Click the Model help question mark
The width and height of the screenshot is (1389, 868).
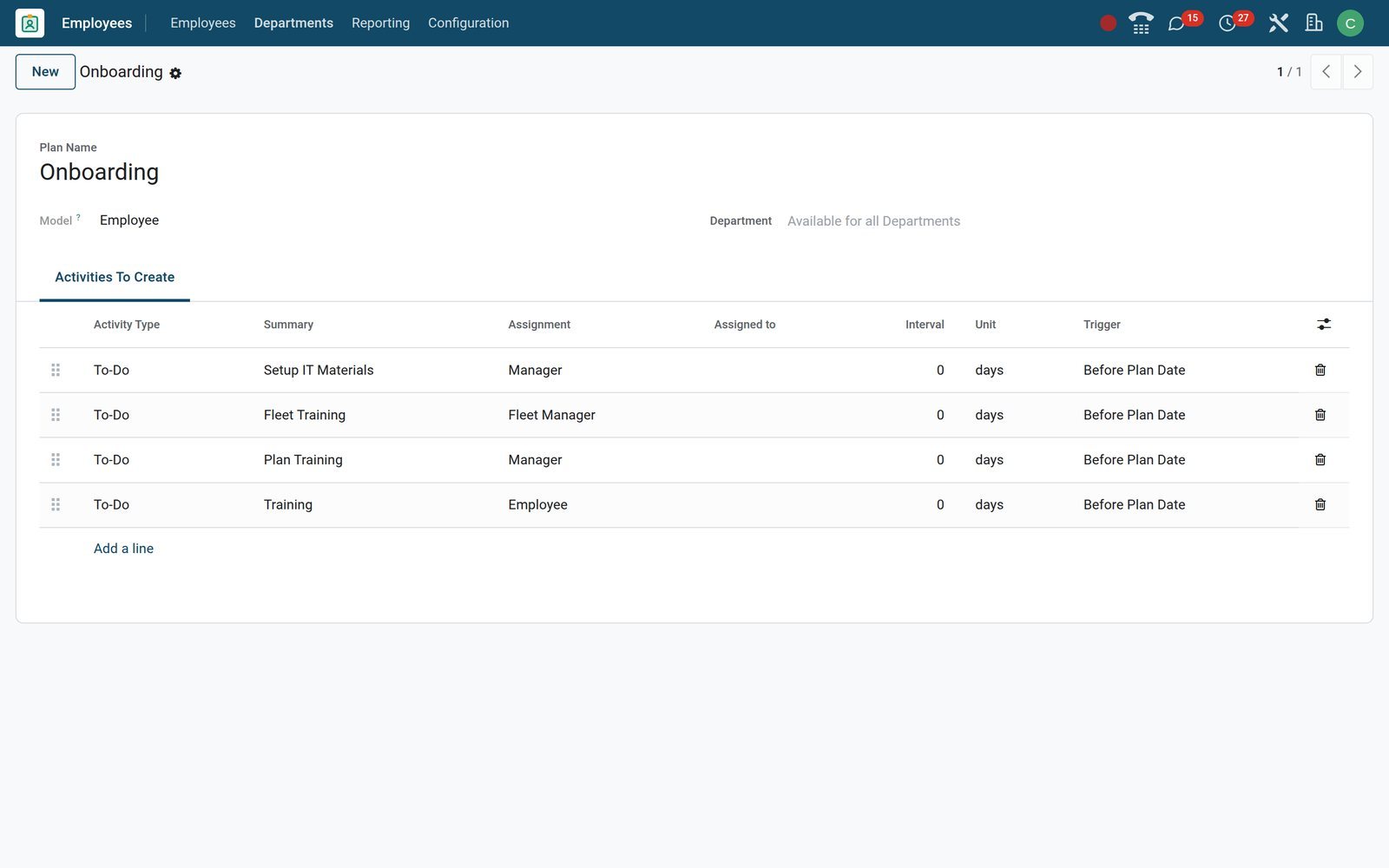78,218
